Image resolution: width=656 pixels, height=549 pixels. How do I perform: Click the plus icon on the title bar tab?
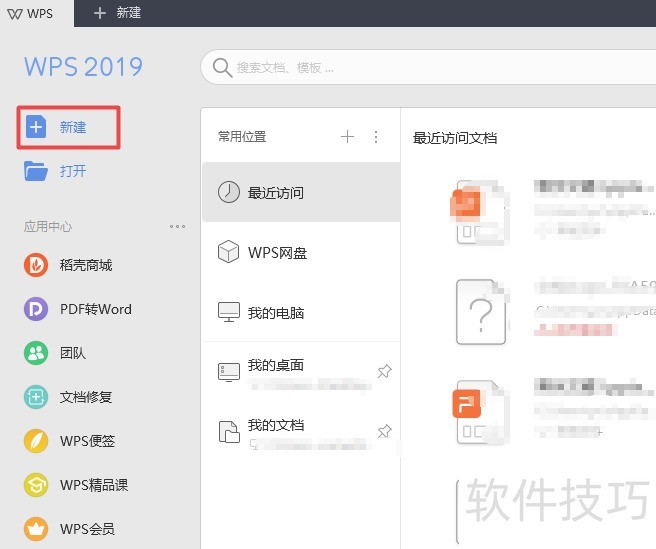pos(100,13)
